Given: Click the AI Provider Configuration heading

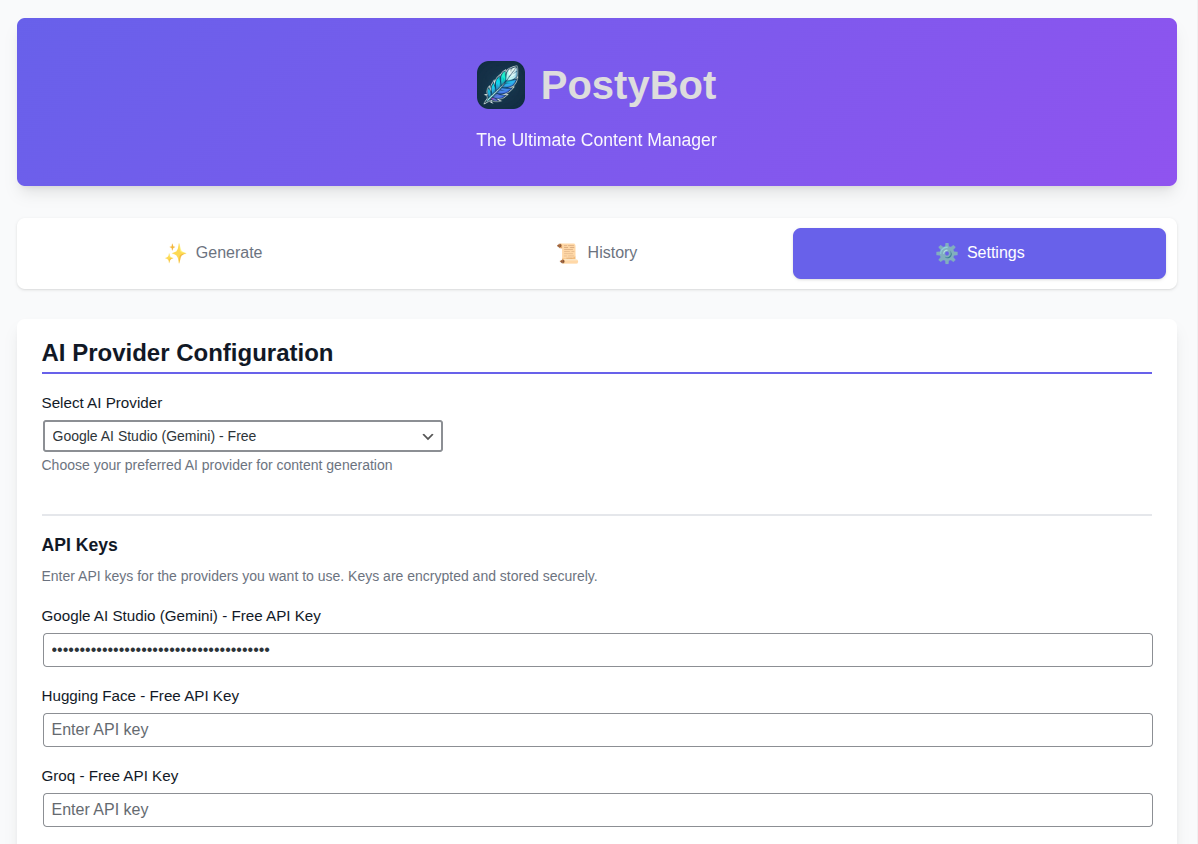Looking at the screenshot, I should (x=187, y=353).
